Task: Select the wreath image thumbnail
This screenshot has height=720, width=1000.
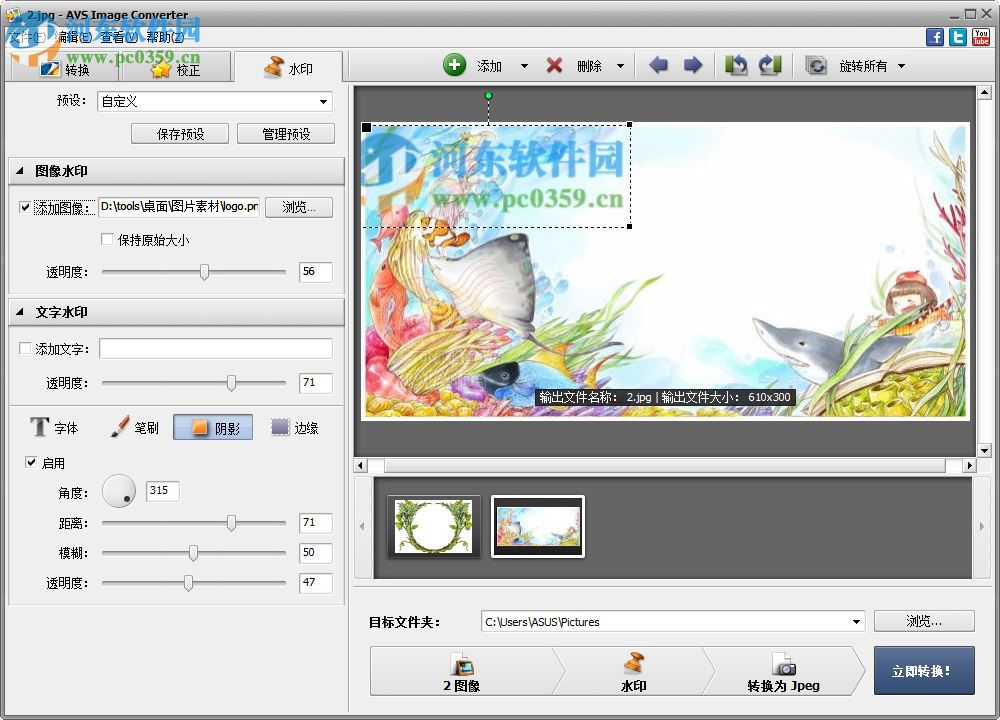Action: coord(433,526)
